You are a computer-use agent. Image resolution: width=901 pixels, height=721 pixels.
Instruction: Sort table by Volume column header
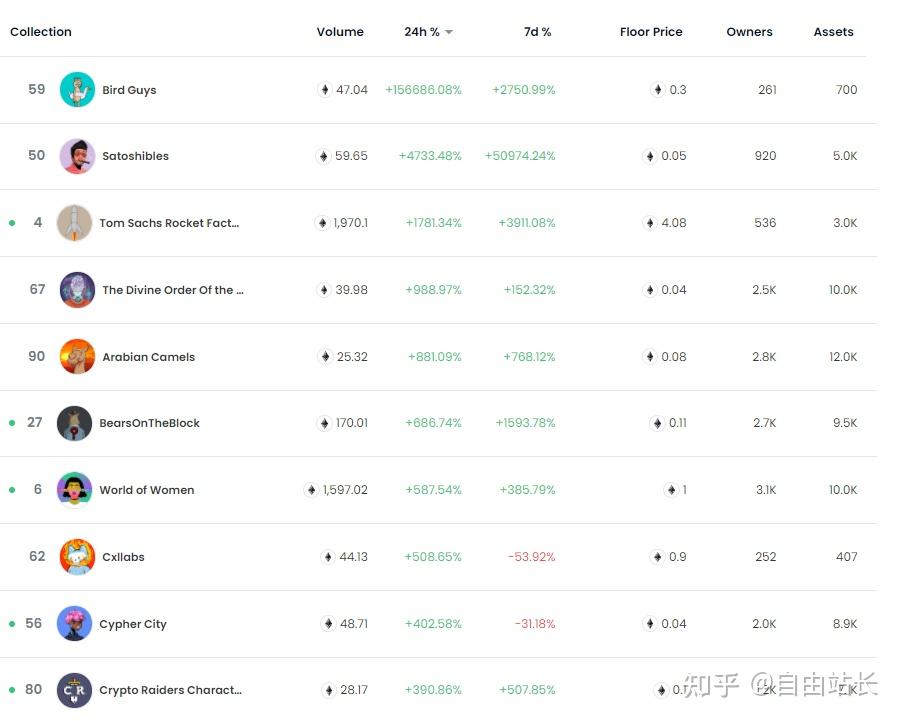[340, 32]
